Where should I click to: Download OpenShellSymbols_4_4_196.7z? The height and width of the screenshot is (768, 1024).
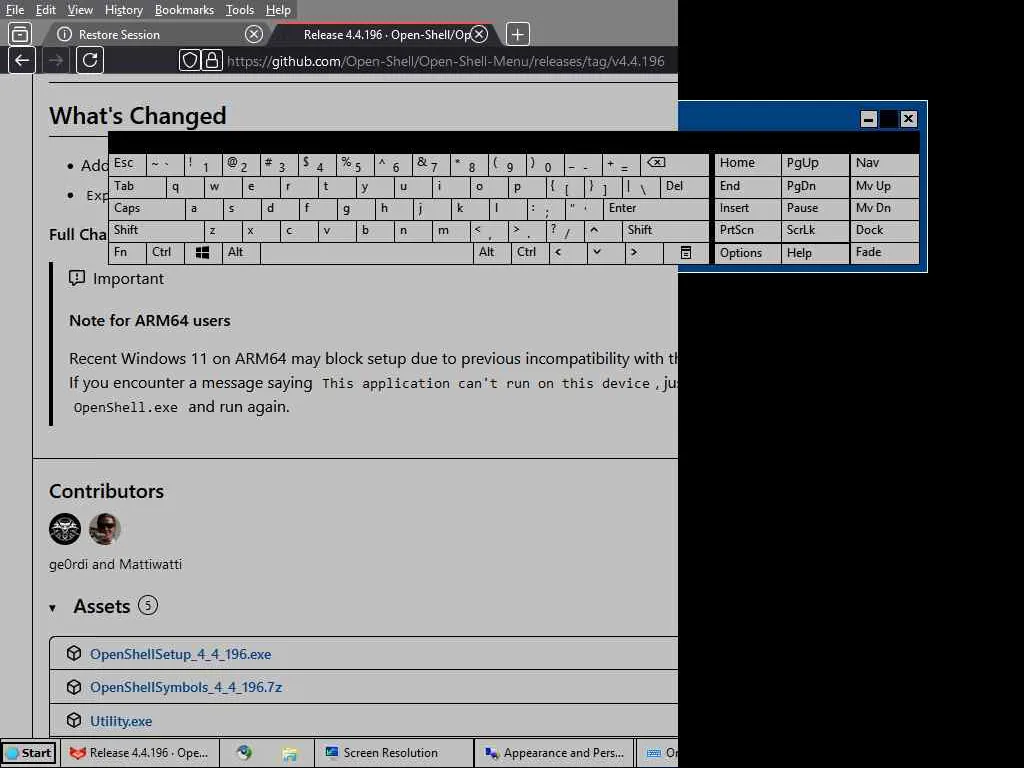(186, 687)
